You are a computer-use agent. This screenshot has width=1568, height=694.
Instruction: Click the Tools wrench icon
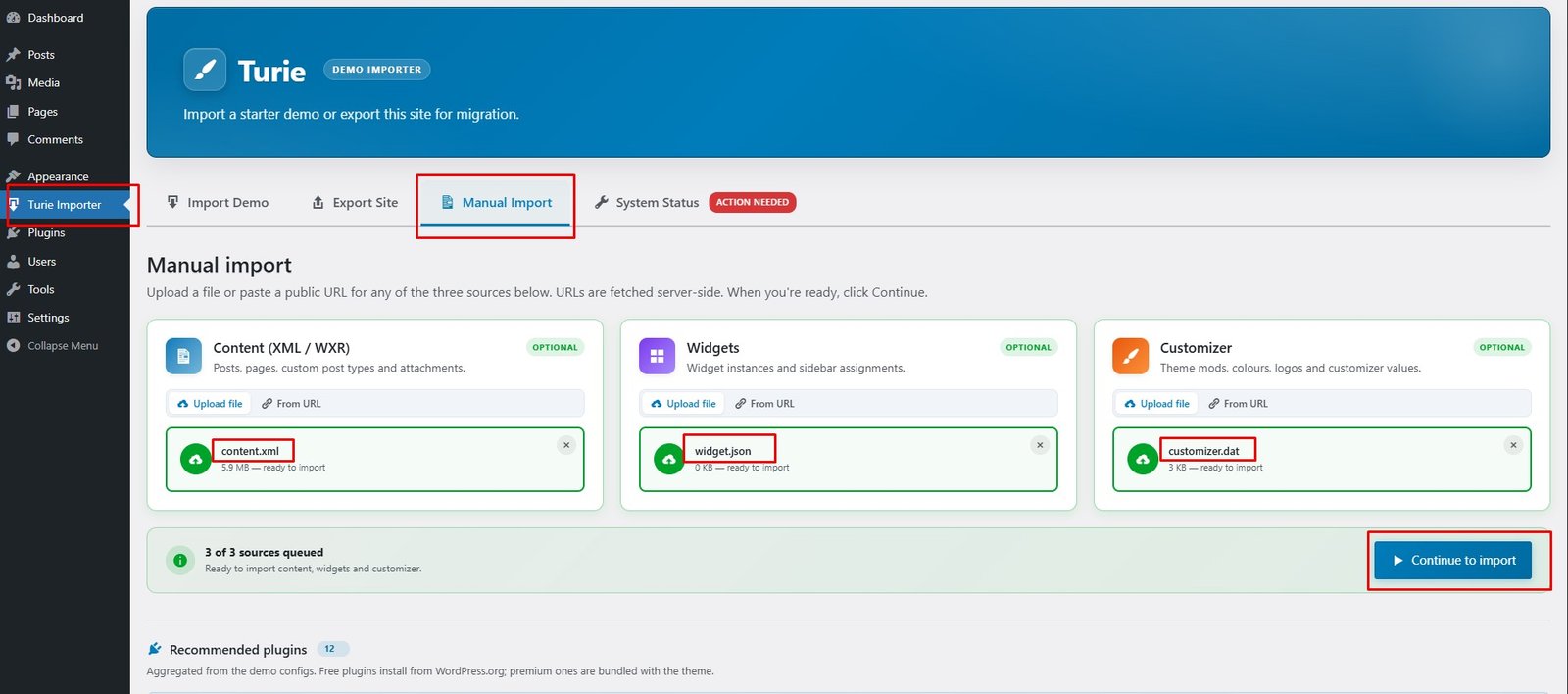(13, 290)
